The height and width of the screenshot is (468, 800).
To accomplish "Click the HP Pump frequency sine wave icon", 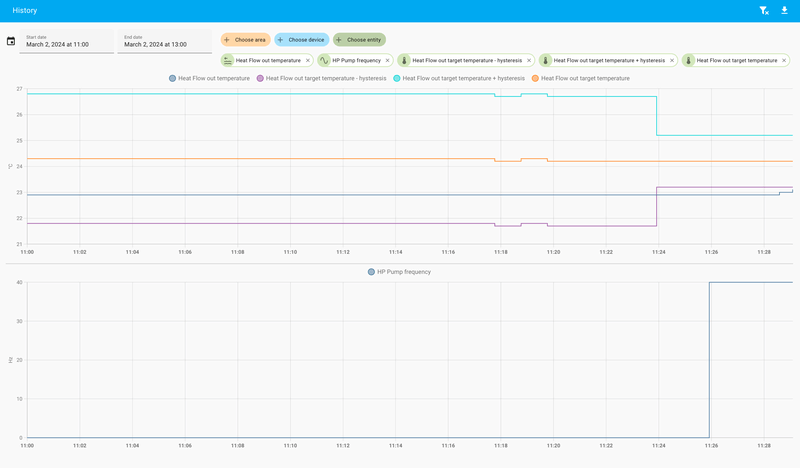I will [x=324, y=60].
